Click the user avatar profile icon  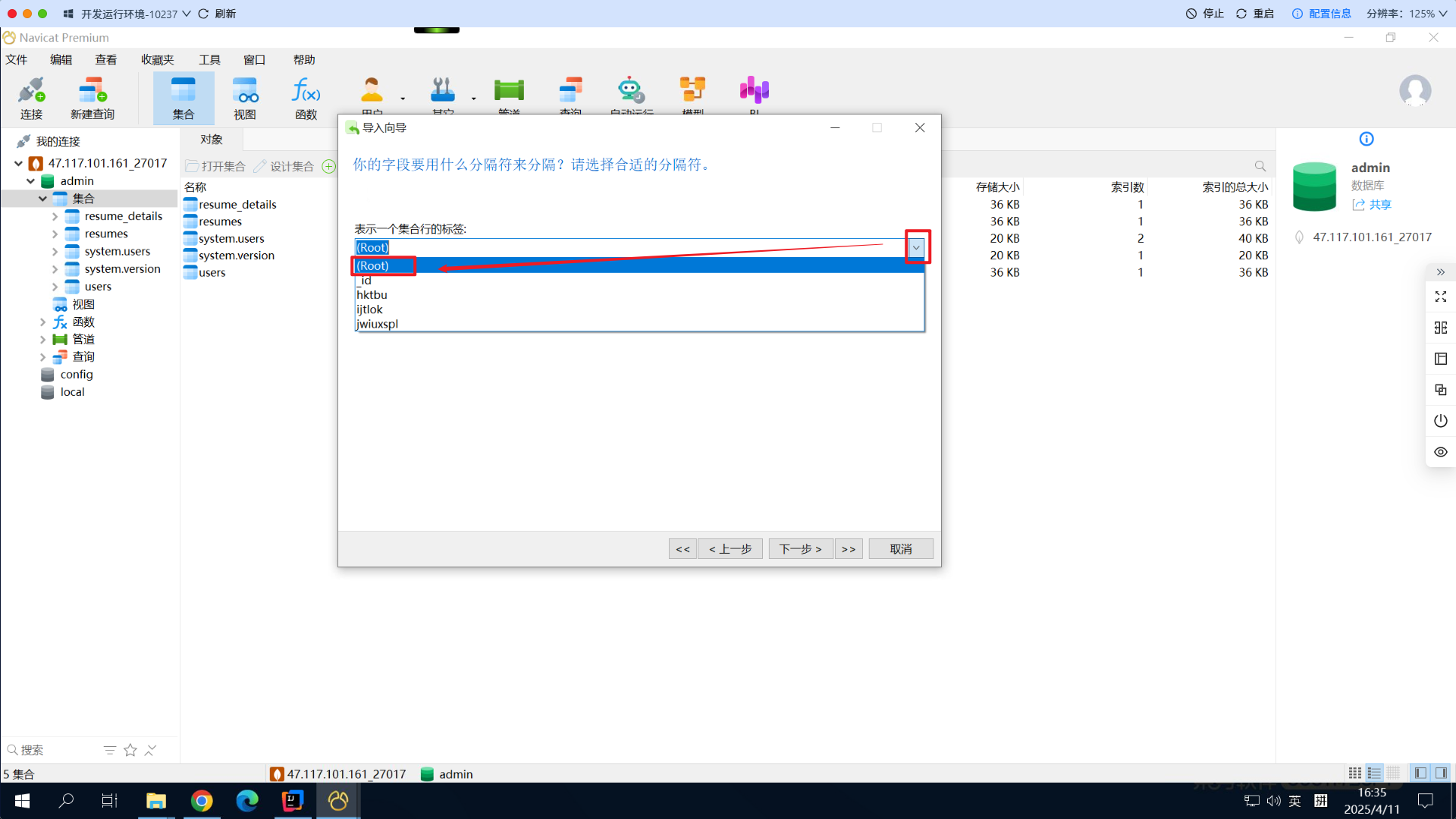[x=1415, y=91]
